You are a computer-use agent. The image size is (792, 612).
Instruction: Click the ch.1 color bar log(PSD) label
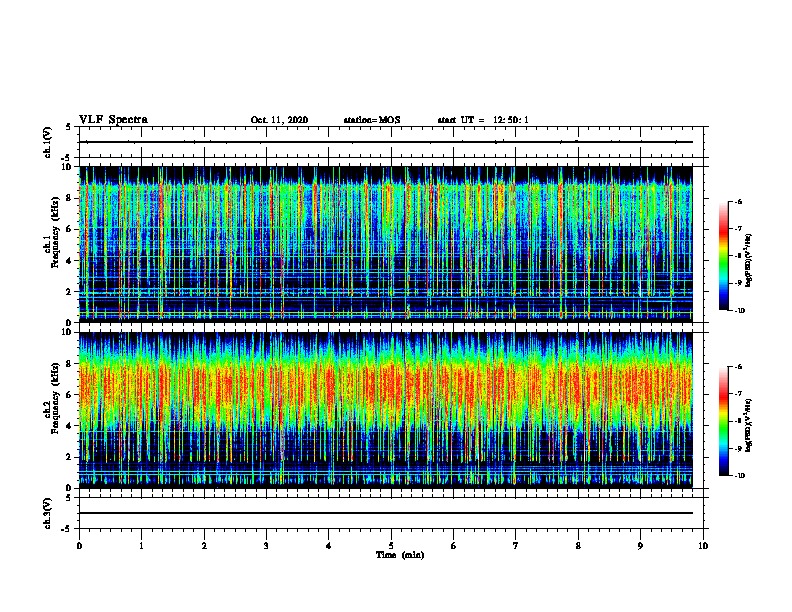749,261
